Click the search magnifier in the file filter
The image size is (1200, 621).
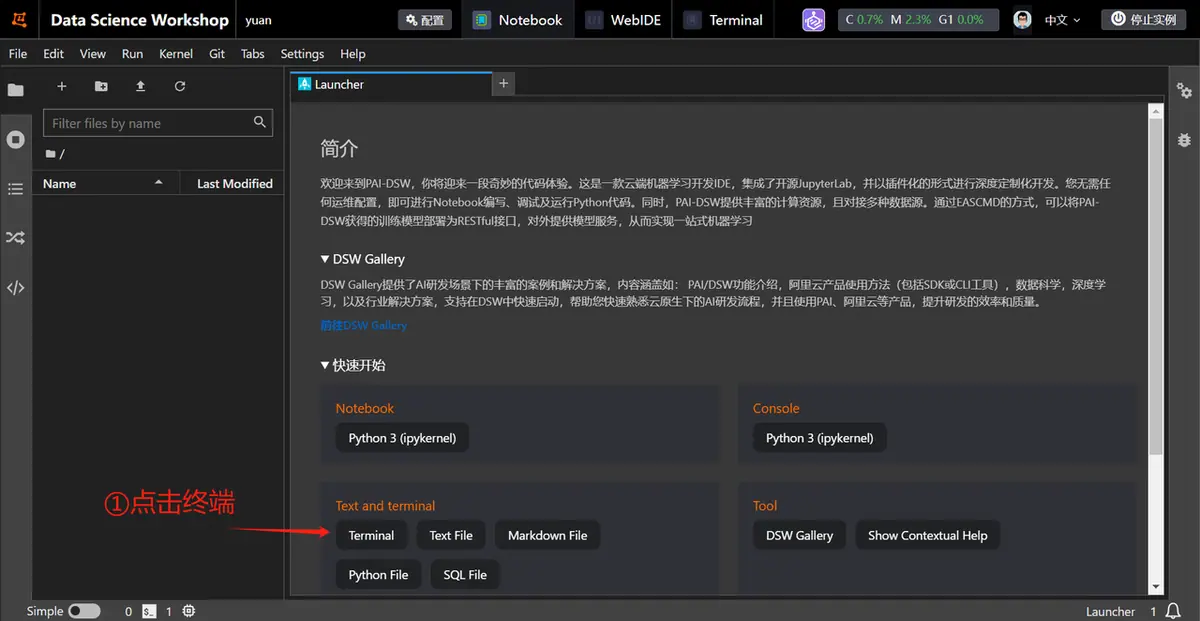tap(260, 122)
